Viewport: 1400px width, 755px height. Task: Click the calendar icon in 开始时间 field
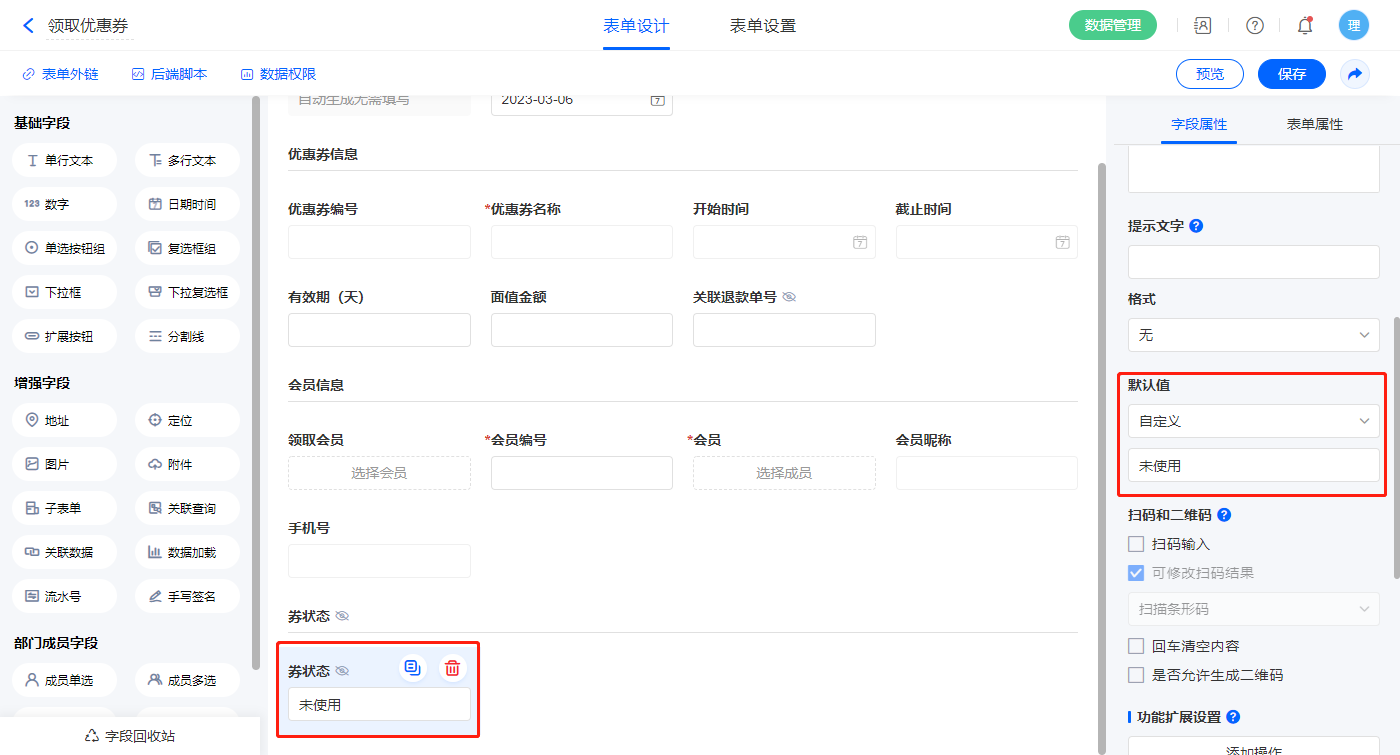859,242
